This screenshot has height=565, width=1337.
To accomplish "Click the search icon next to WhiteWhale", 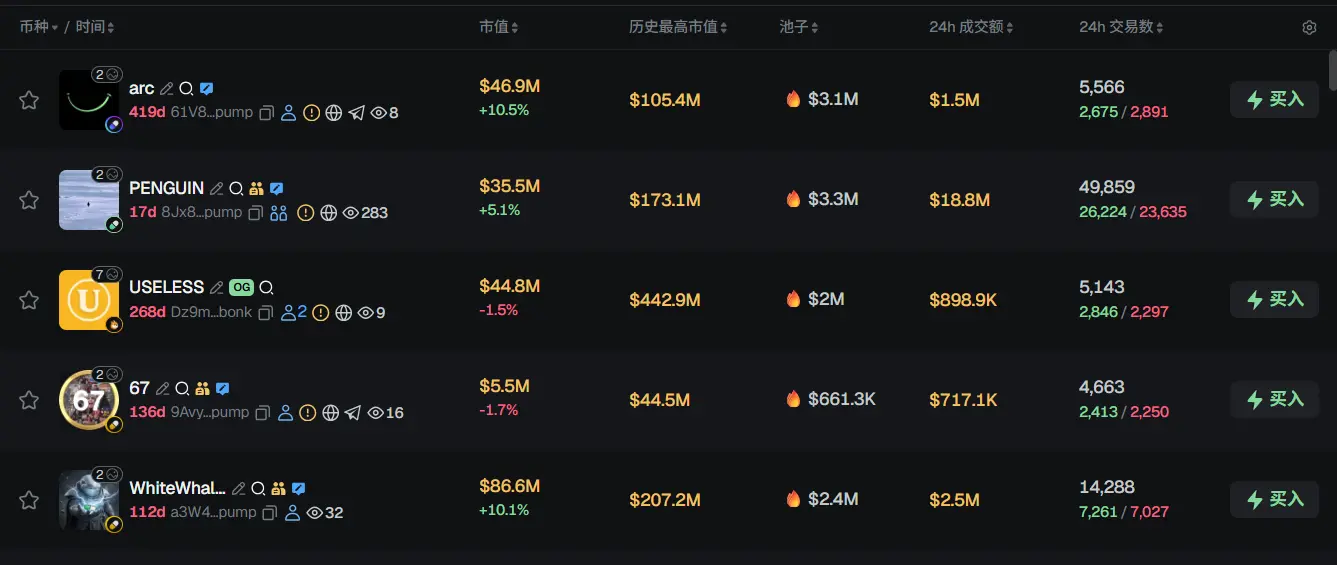I will coord(258,488).
